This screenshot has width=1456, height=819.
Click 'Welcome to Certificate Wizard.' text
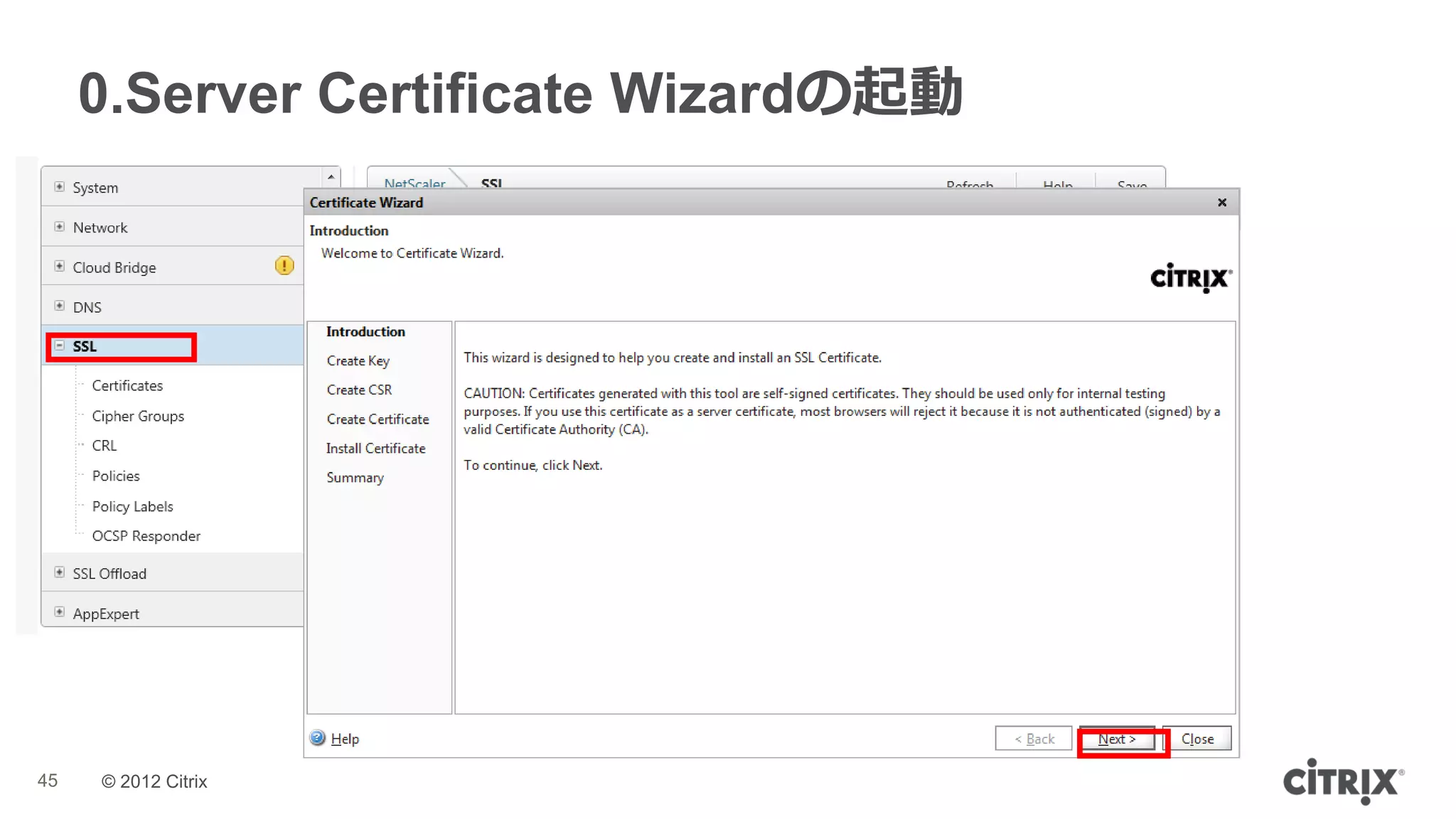[x=412, y=253]
